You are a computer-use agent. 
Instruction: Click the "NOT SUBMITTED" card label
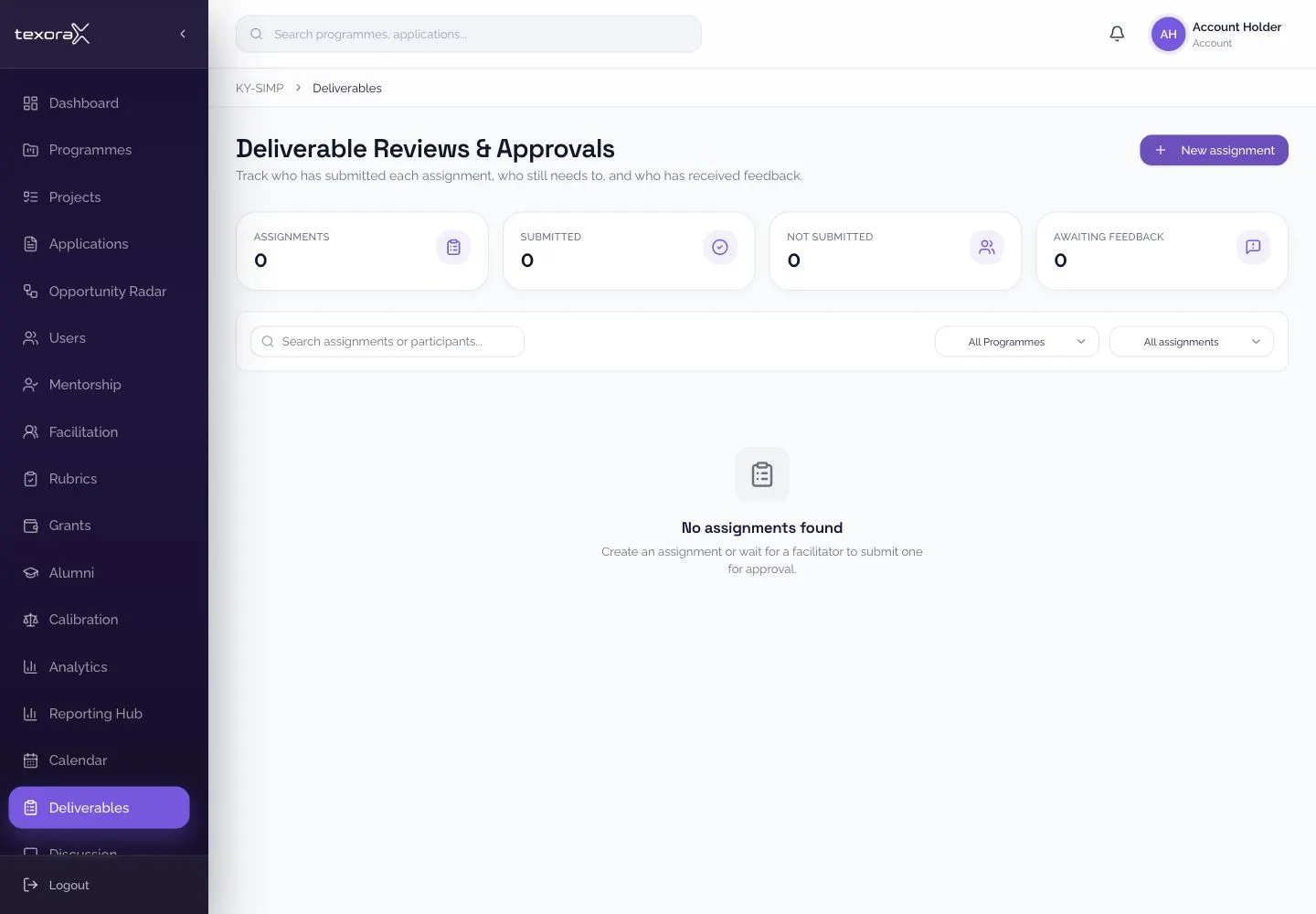coord(830,237)
